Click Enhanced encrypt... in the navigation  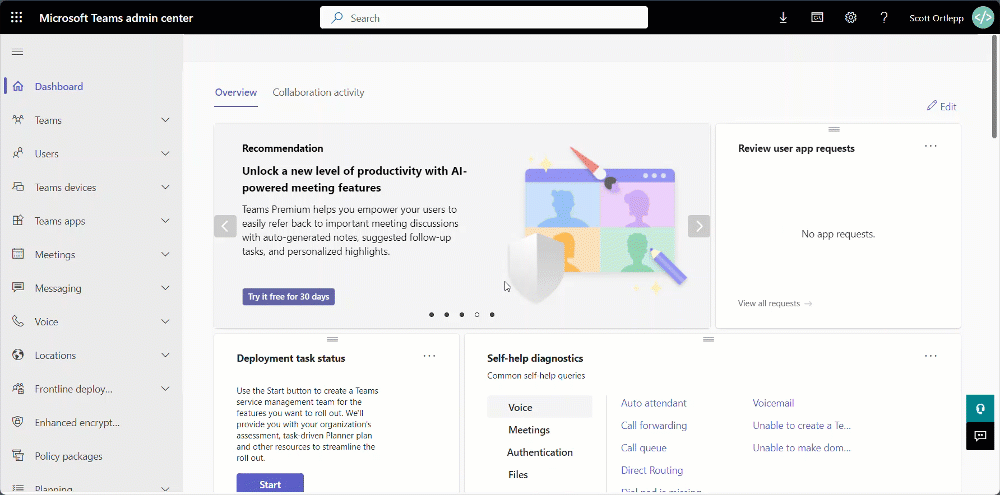(77, 423)
